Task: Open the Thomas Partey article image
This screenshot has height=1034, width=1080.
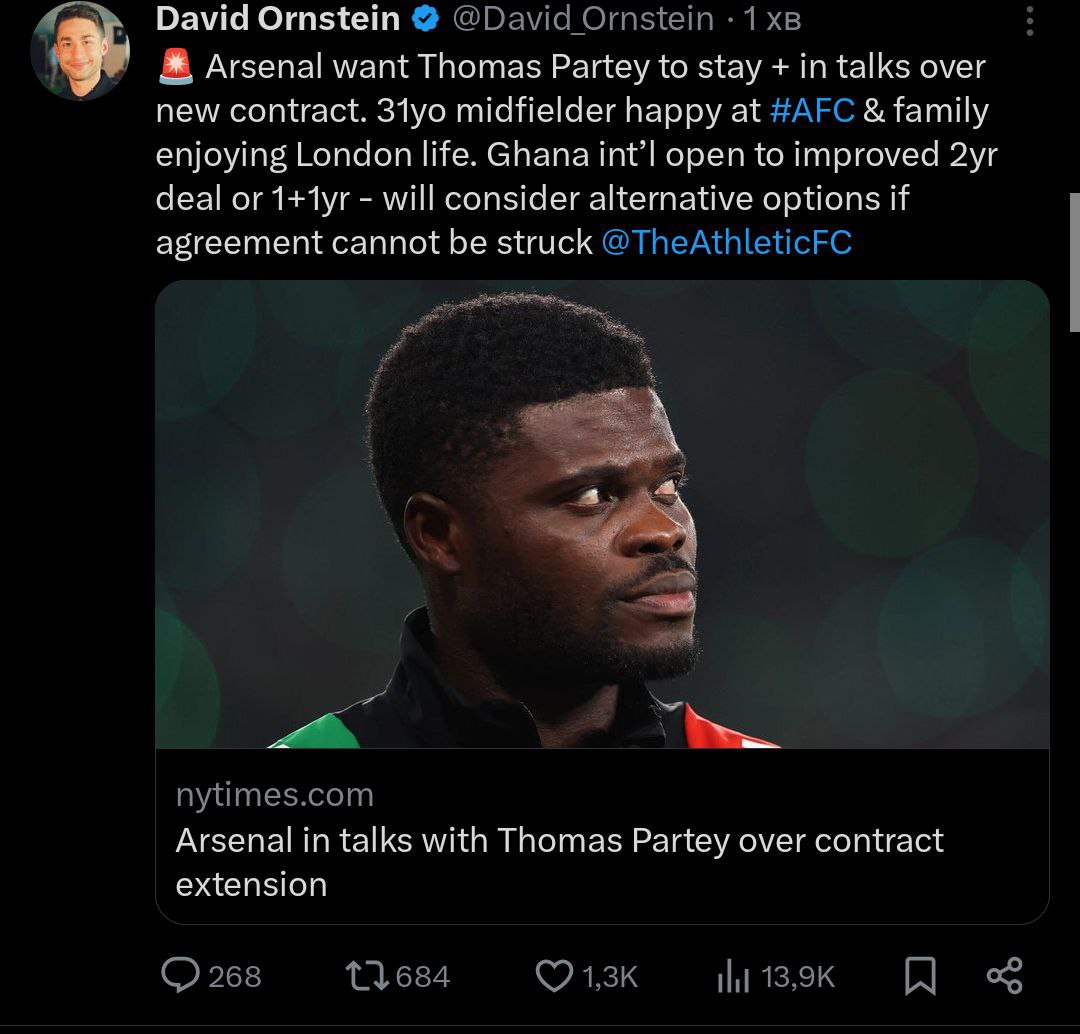Action: coord(602,514)
